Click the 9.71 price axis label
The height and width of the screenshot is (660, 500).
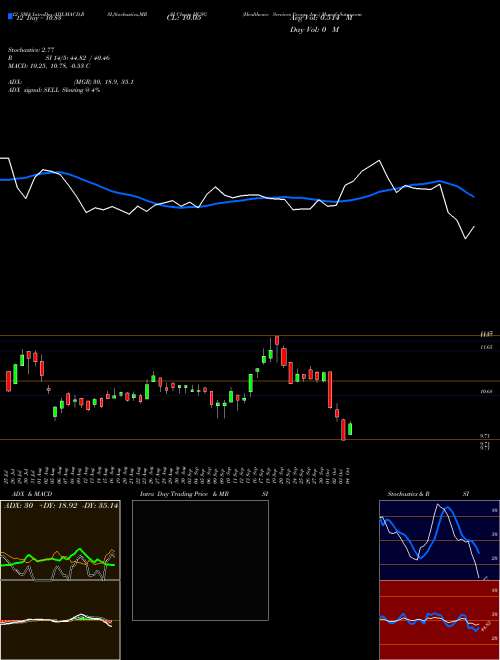[486, 436]
